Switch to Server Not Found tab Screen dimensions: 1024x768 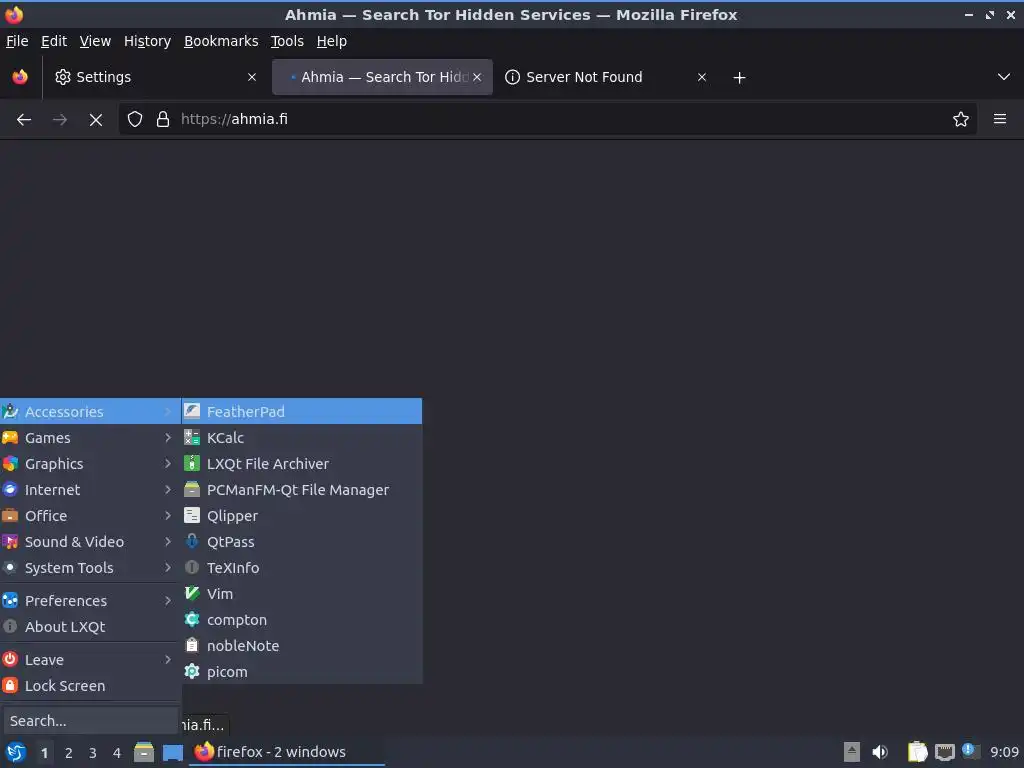click(606, 77)
